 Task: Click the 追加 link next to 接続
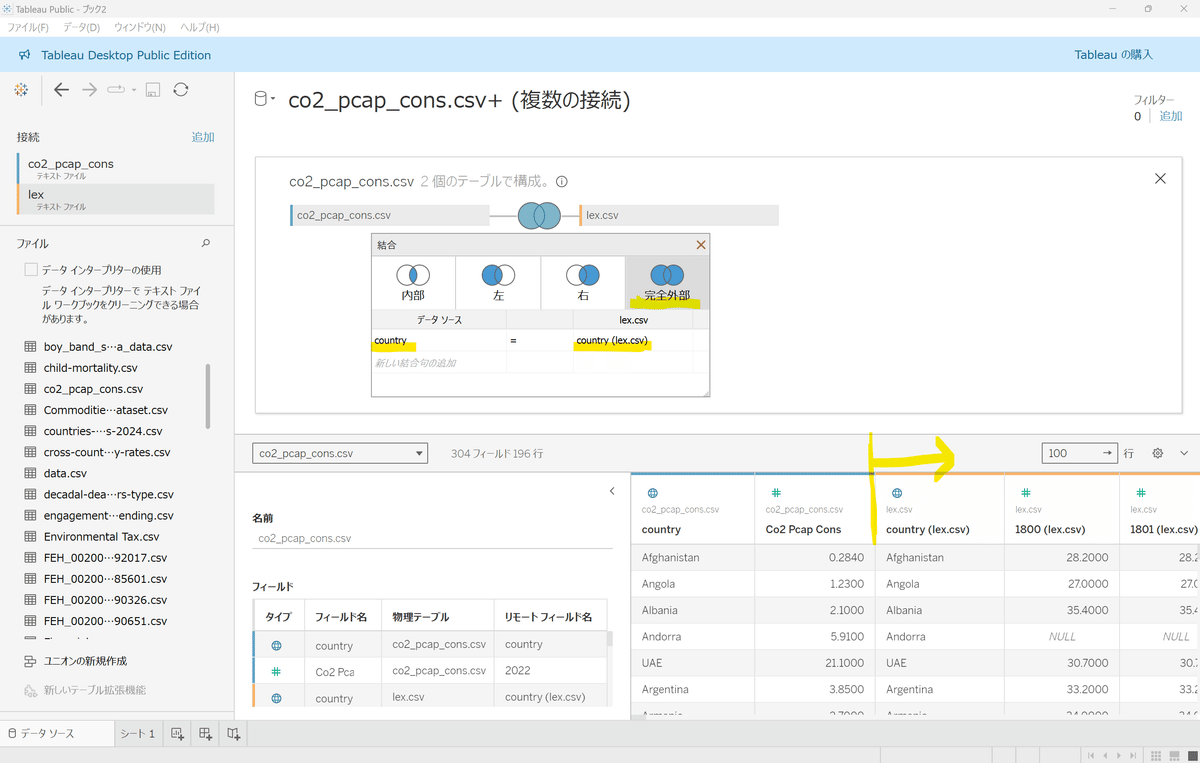click(x=203, y=137)
